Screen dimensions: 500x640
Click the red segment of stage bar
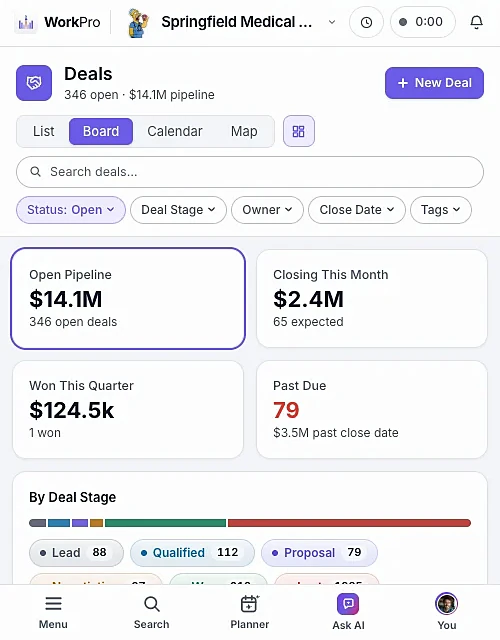tap(349, 523)
